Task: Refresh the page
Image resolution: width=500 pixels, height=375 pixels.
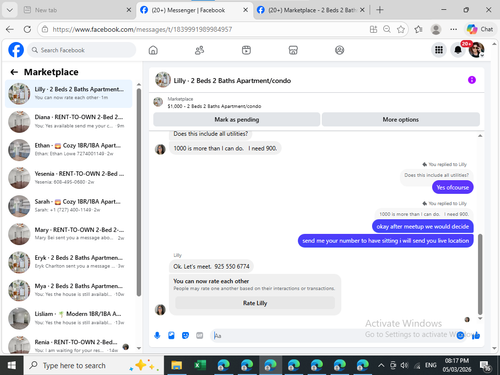Action: (x=27, y=29)
